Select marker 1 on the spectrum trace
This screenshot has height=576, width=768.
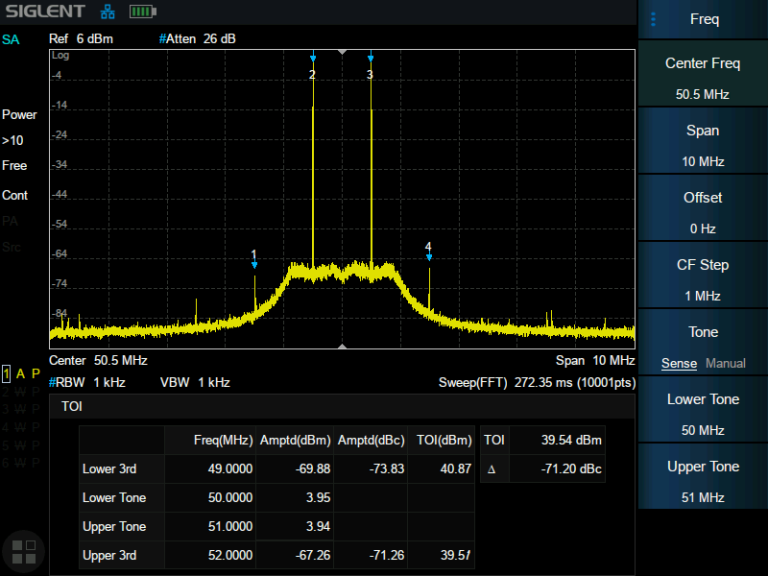point(254,264)
